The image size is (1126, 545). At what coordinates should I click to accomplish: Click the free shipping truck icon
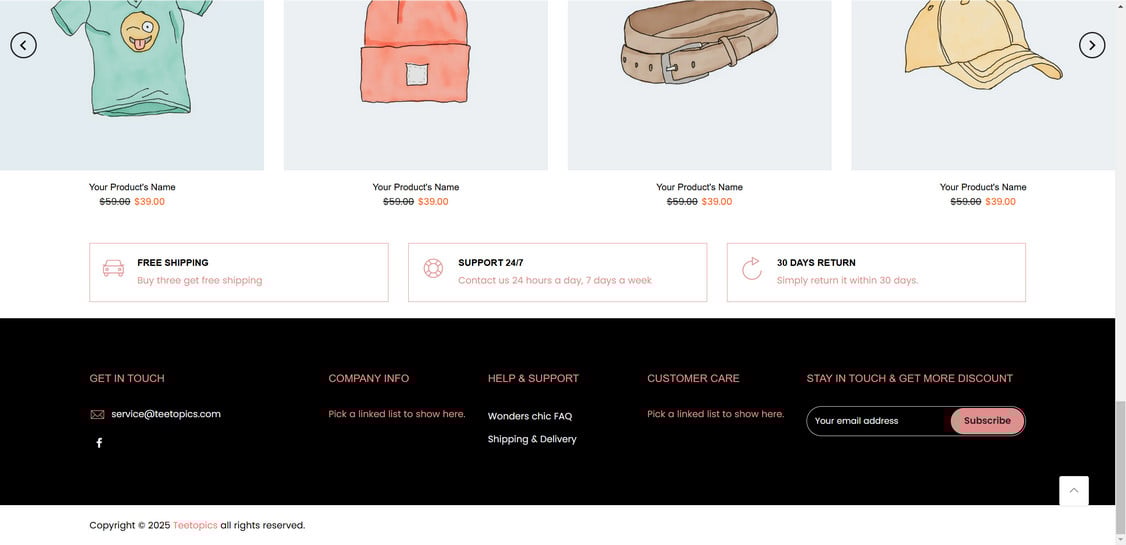[113, 268]
